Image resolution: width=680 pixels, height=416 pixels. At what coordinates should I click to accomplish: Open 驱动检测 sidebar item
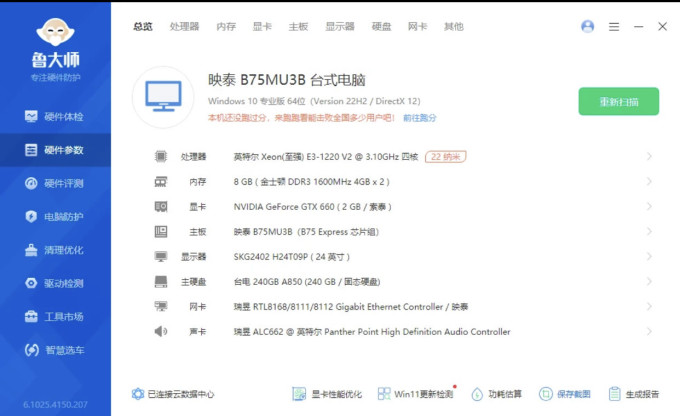click(55, 283)
